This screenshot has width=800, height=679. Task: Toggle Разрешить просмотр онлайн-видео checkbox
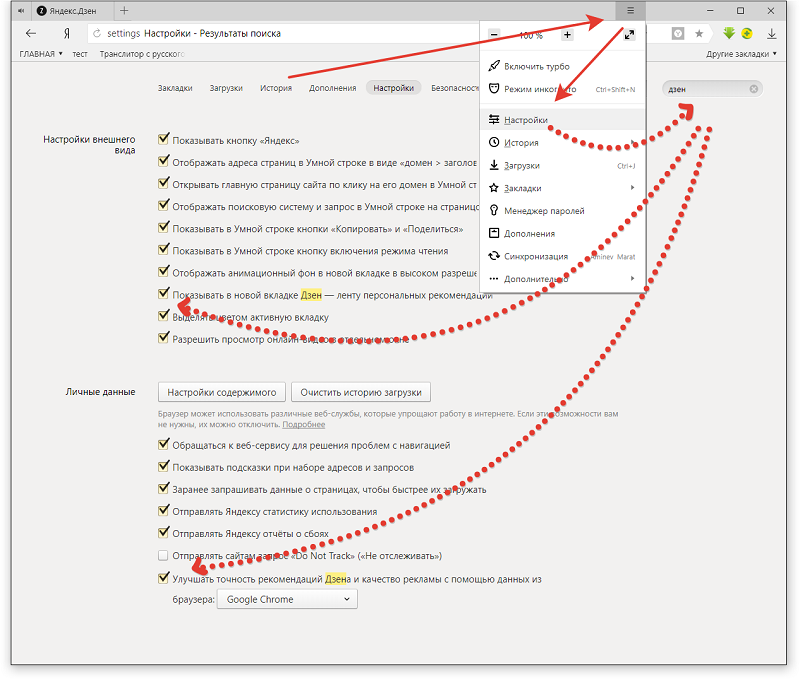pos(163,337)
